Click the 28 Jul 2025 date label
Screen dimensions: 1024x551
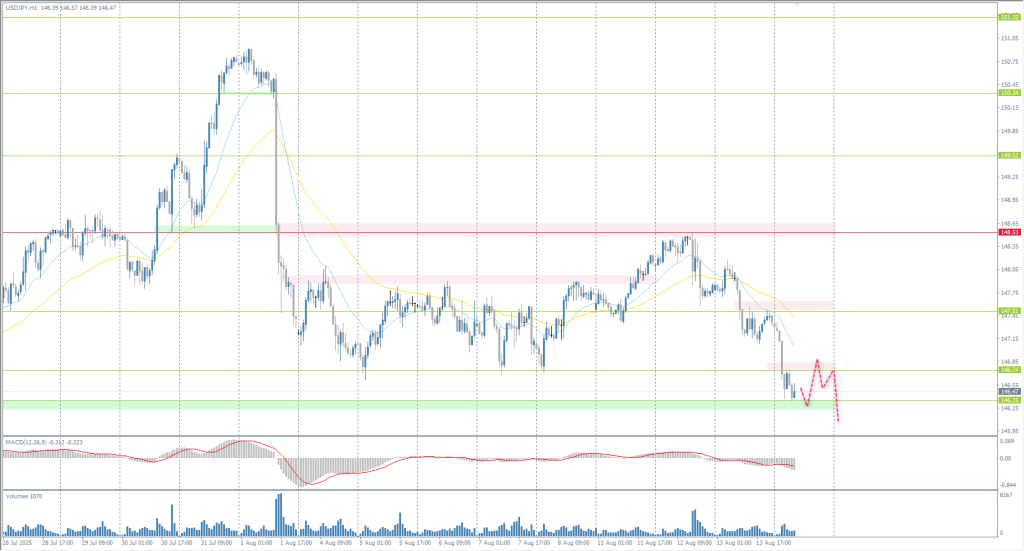click(18, 544)
